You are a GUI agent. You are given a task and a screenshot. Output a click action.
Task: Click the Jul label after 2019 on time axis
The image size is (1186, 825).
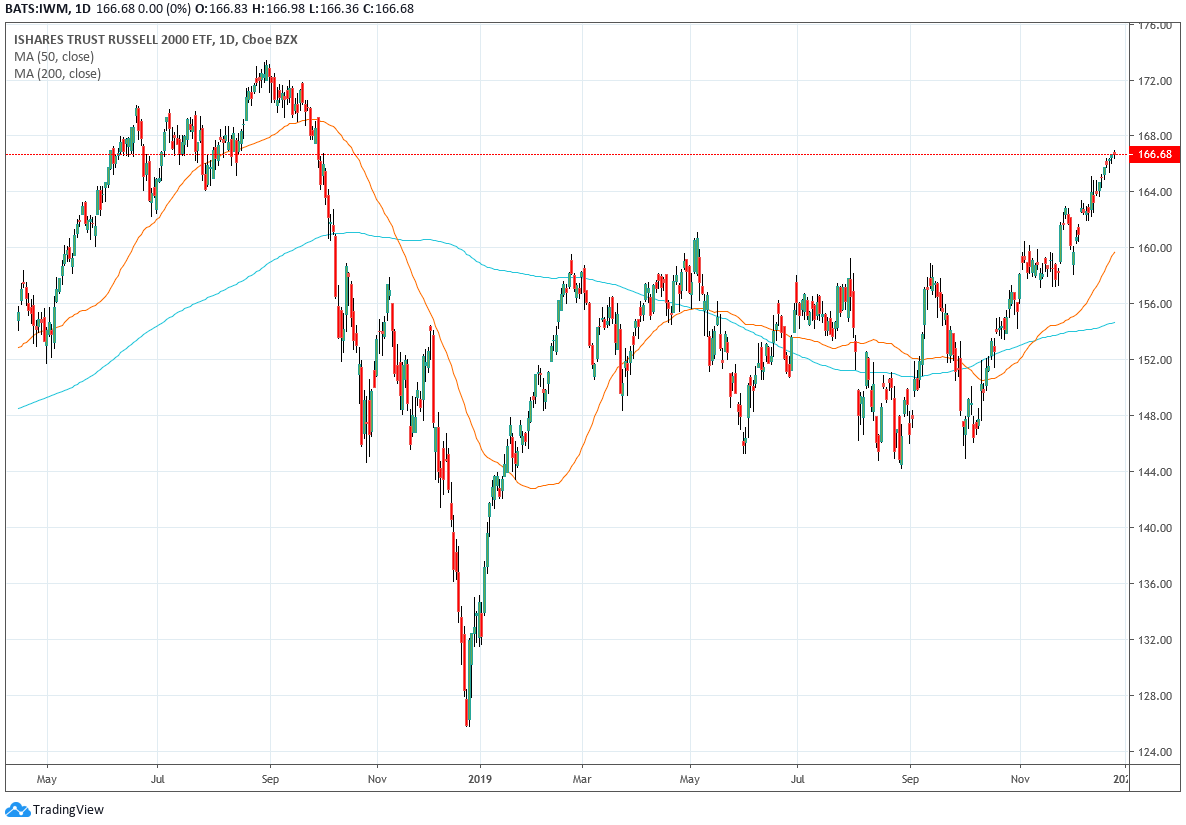tap(797, 779)
